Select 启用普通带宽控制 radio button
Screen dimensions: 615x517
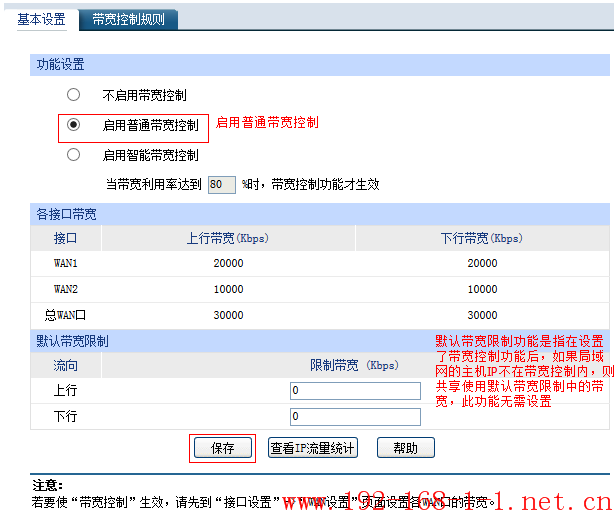73,125
